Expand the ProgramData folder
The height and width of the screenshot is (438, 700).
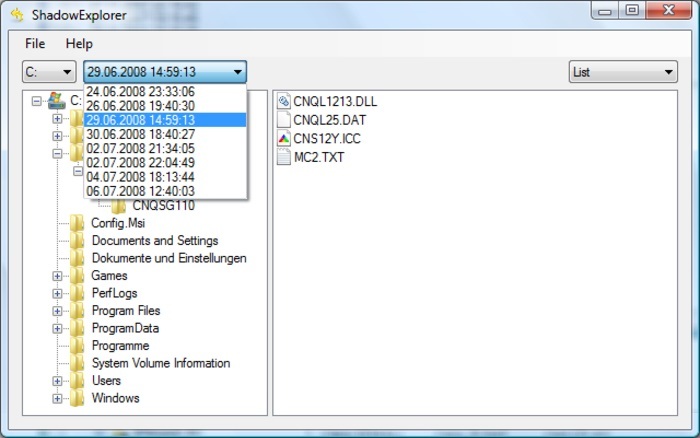click(x=57, y=329)
